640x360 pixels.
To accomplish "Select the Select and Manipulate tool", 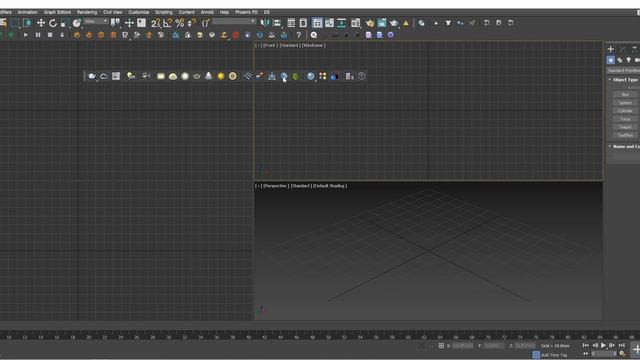I will [x=129, y=23].
